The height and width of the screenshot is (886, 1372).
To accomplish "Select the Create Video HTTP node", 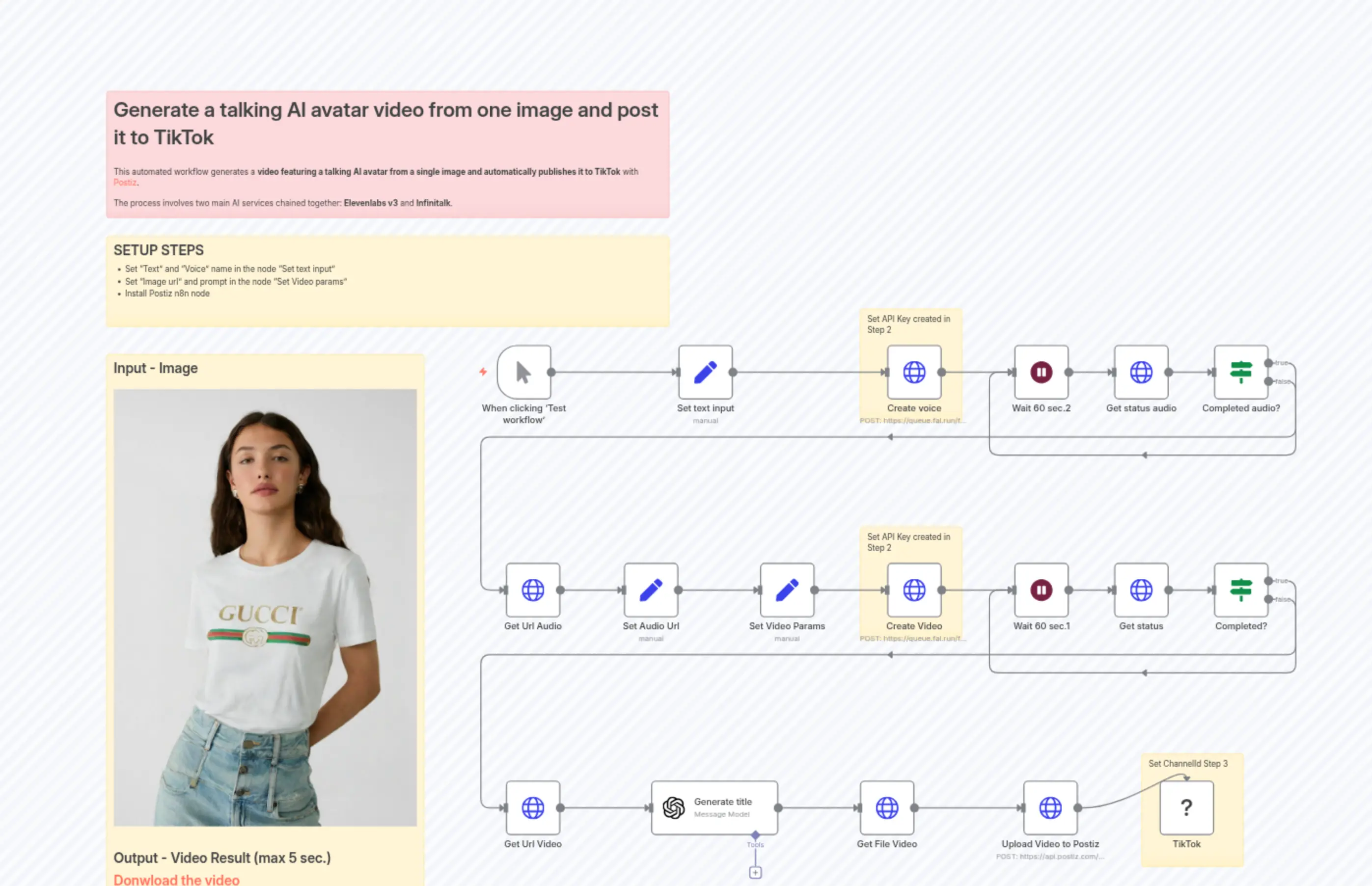I will pyautogui.click(x=913, y=590).
